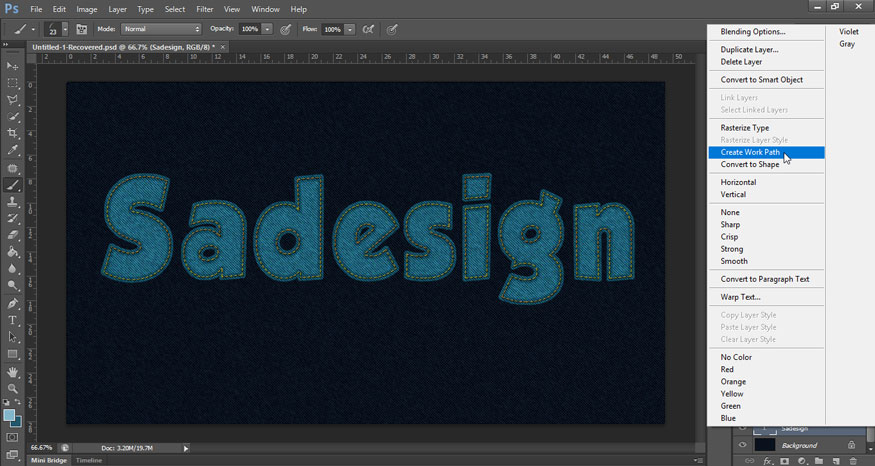Screen dimensions: 875x466
Task: Select the Lasso tool
Action: 12,99
